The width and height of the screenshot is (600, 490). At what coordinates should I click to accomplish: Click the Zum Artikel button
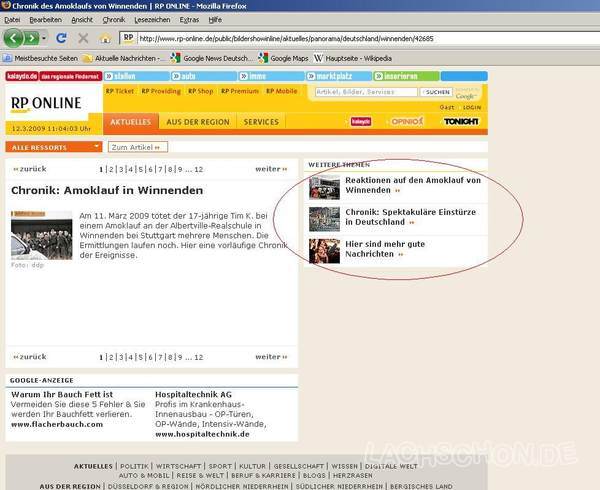[135, 147]
